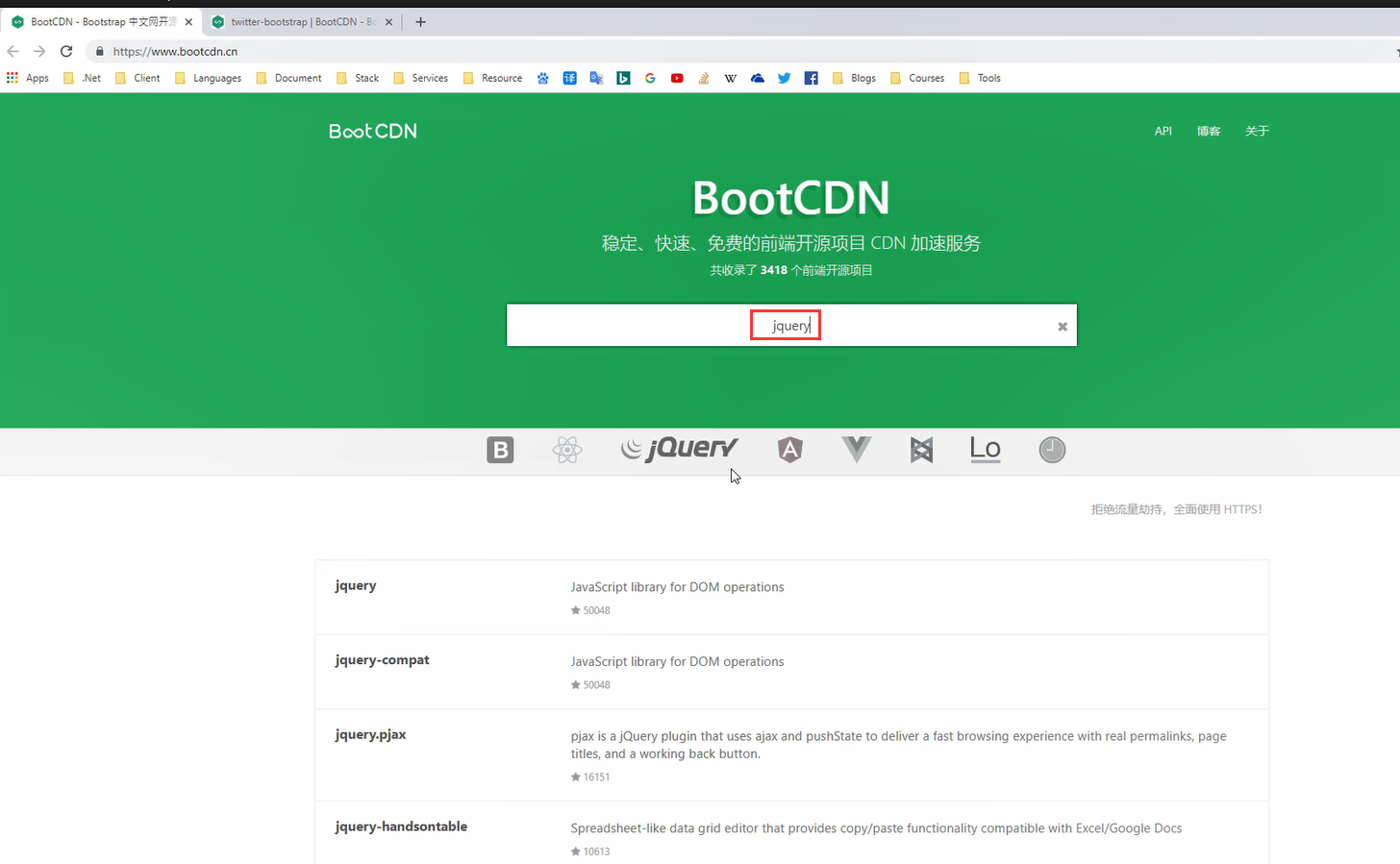Open the jquery.pjax library result
The height and width of the screenshot is (864, 1400).
[x=370, y=734]
